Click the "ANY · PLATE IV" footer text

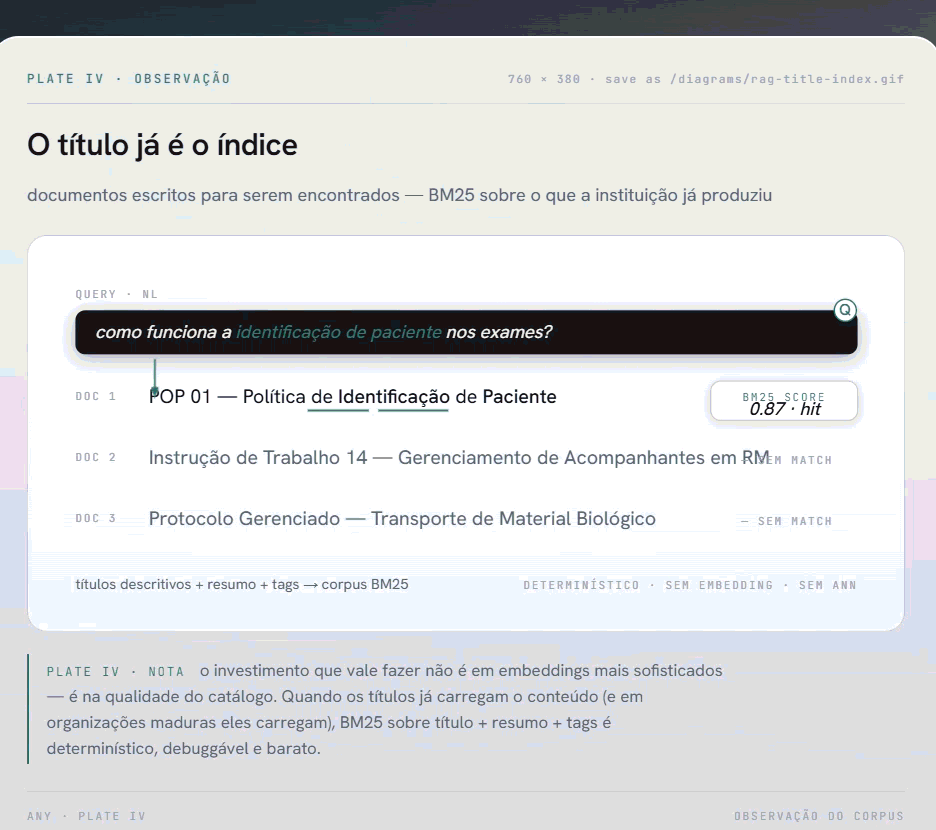point(87,816)
